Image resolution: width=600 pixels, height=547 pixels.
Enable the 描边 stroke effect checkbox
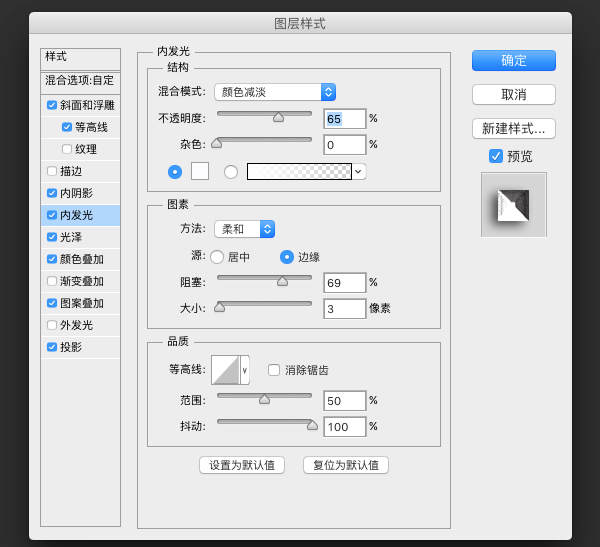tap(52, 171)
